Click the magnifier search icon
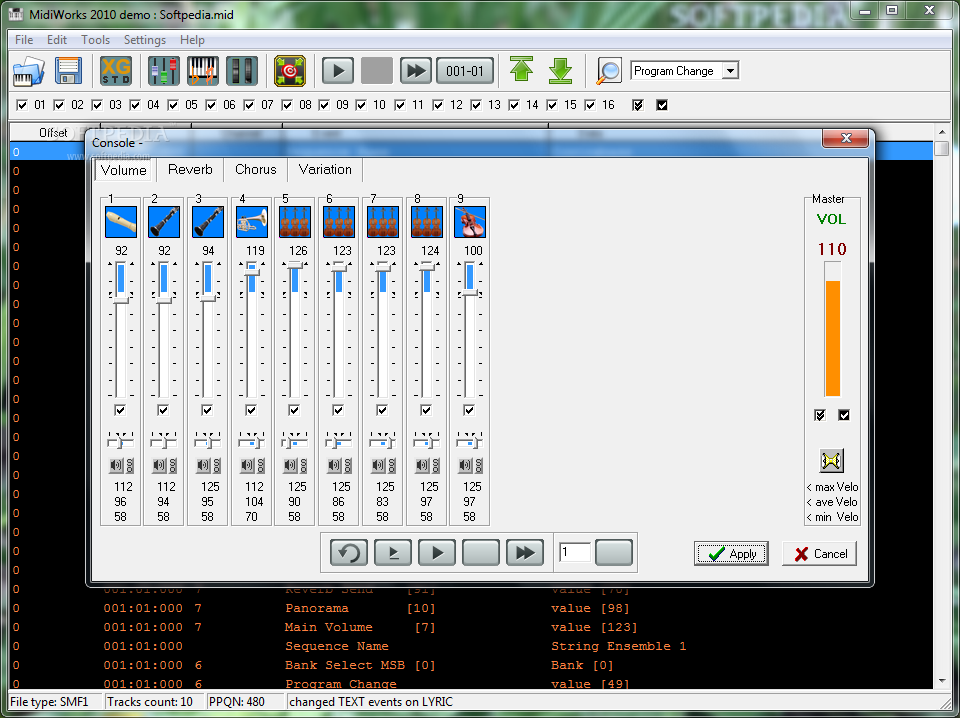960x718 pixels. pyautogui.click(x=609, y=71)
